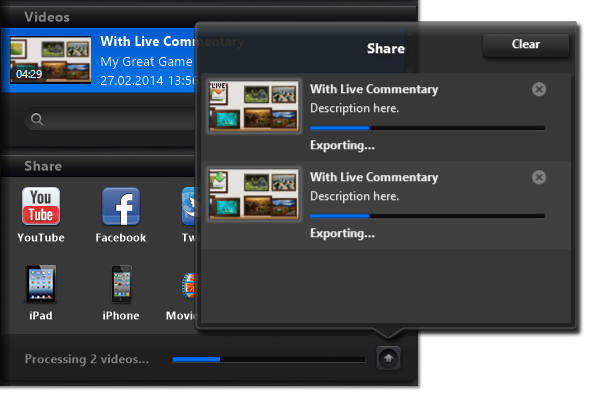This screenshot has width=590, height=395.
Task: Click the Processing 2 videos progress bar
Action: tap(269, 360)
